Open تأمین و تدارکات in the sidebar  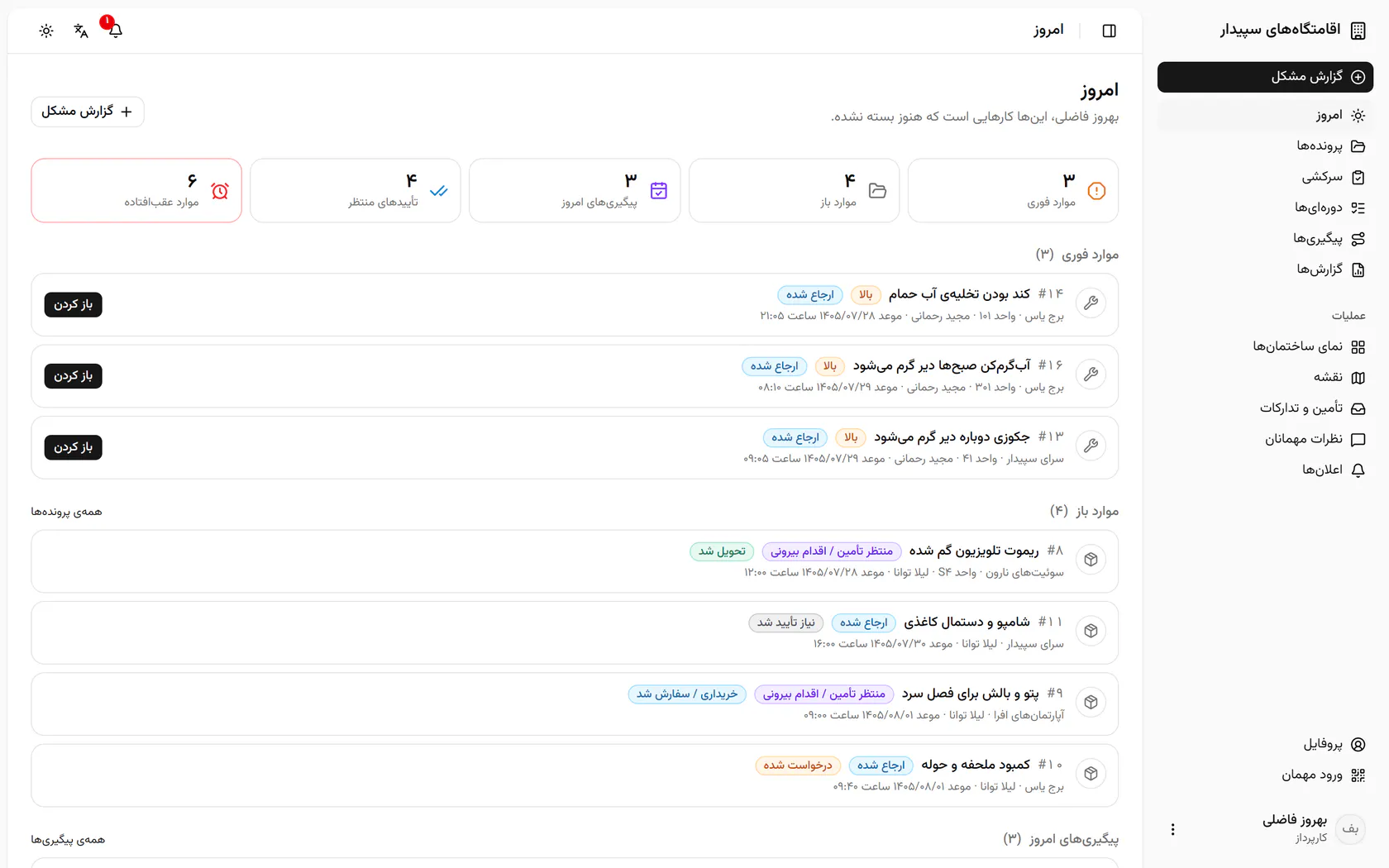point(1265,408)
